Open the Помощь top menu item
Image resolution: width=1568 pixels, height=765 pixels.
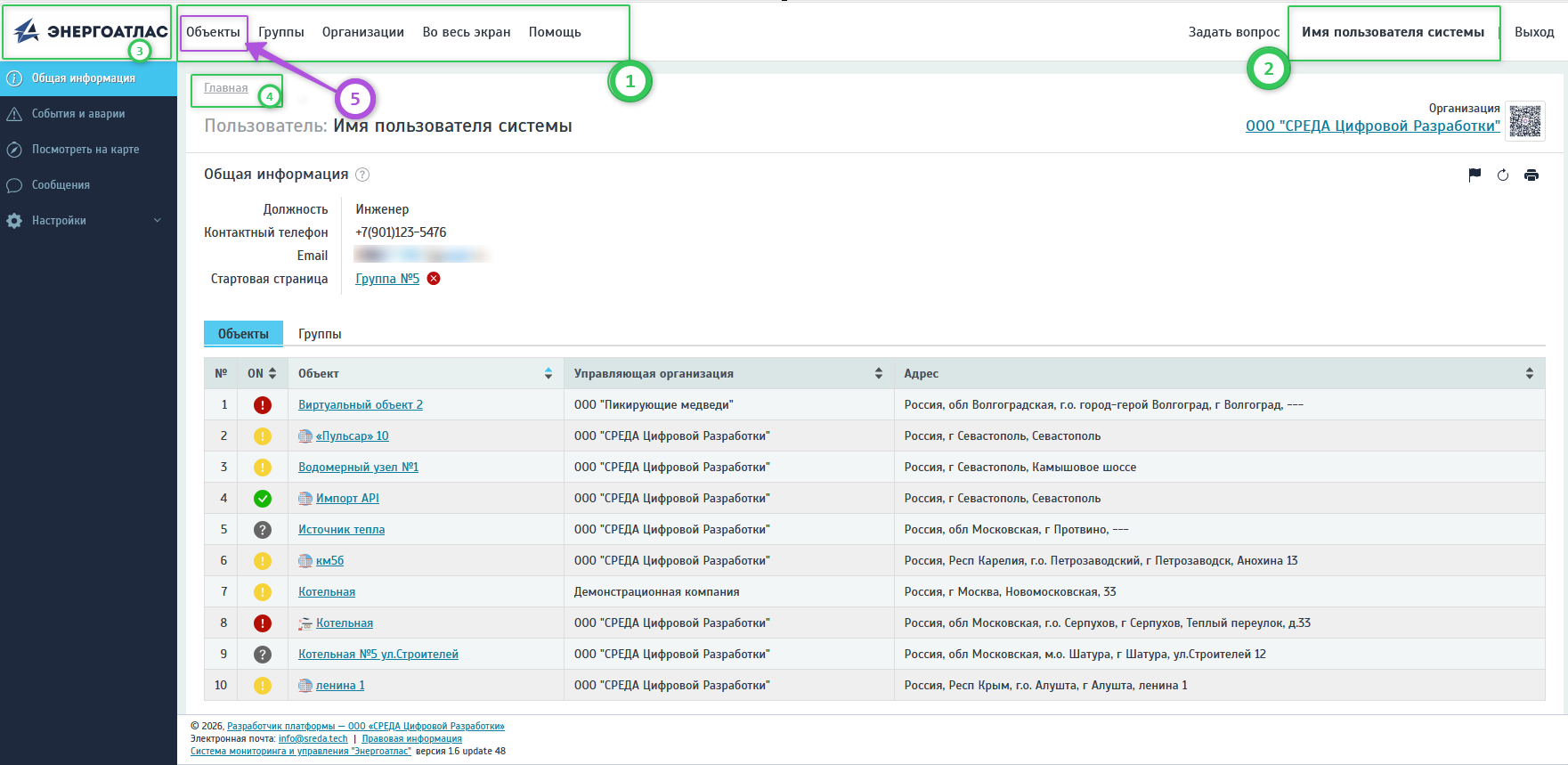(x=555, y=32)
